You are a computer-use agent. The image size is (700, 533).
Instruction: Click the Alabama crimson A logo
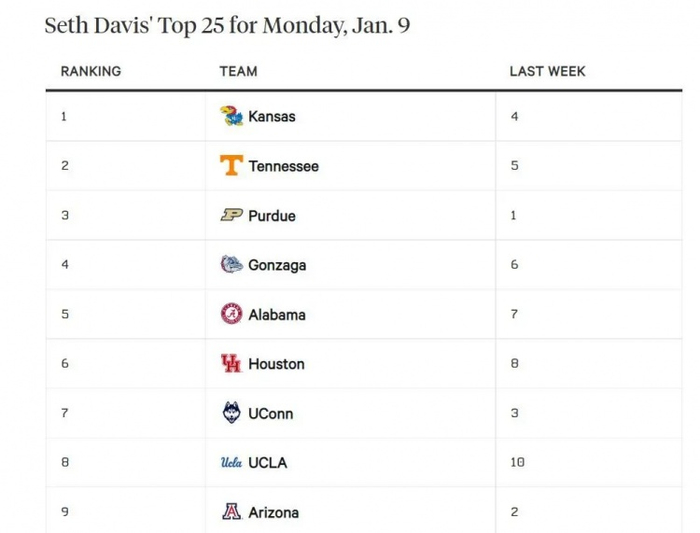coord(231,314)
